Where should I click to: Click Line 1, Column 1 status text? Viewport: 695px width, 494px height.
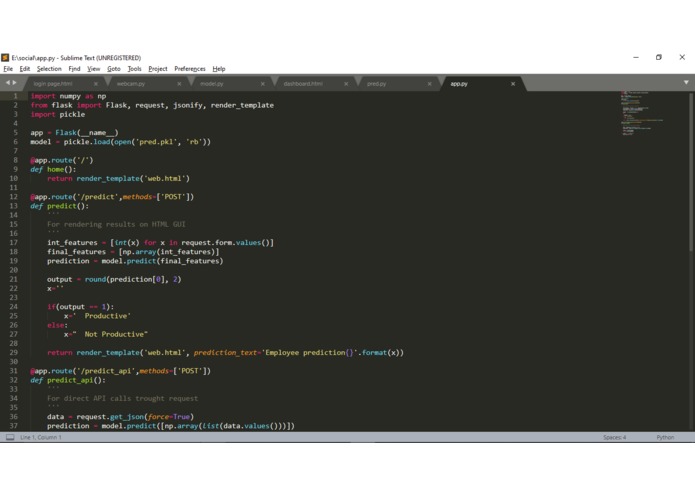tap(41, 437)
